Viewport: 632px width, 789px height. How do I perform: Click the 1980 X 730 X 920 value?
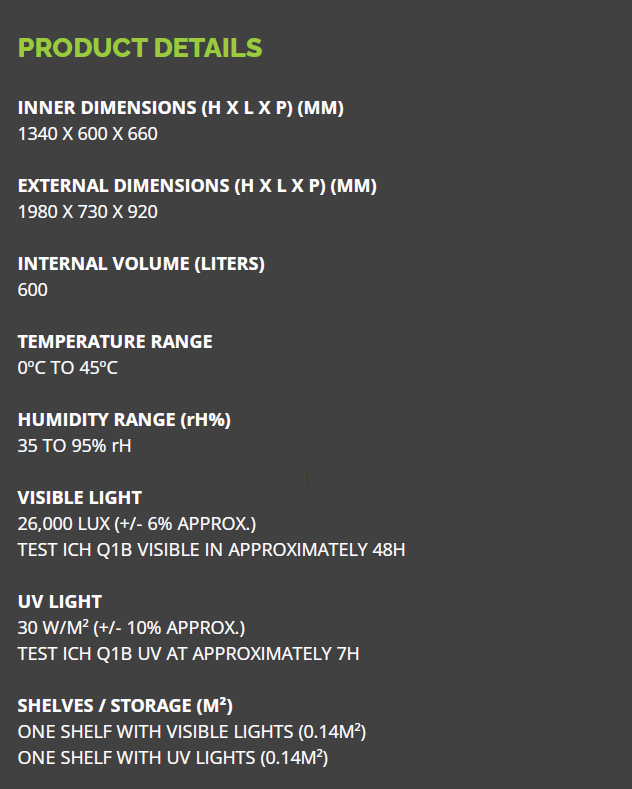88,212
